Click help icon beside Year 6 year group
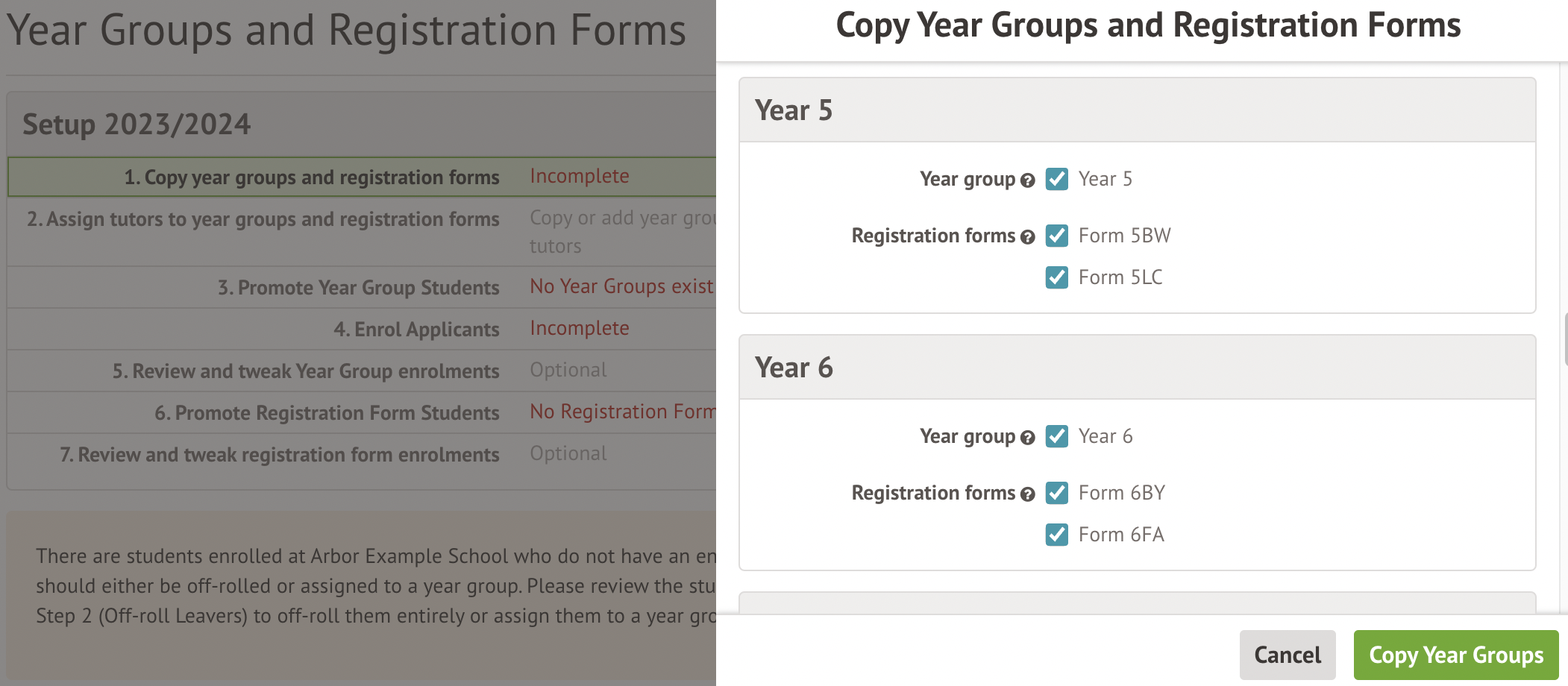This screenshot has width=1568, height=686. click(x=1028, y=438)
